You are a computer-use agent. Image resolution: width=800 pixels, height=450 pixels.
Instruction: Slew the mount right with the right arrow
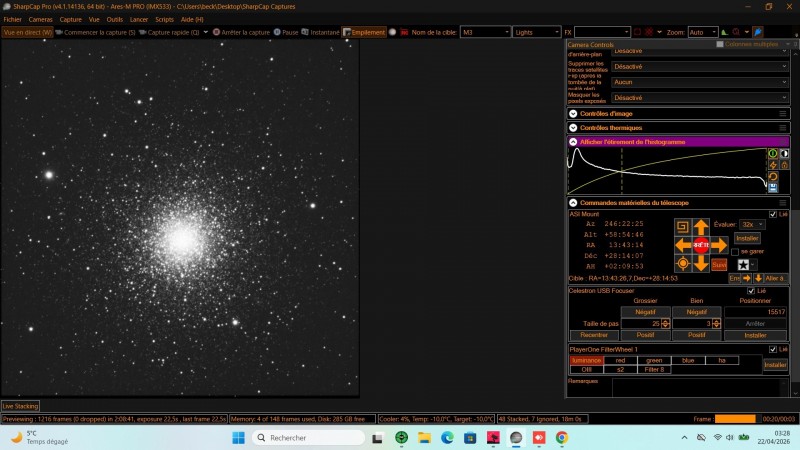coord(719,245)
